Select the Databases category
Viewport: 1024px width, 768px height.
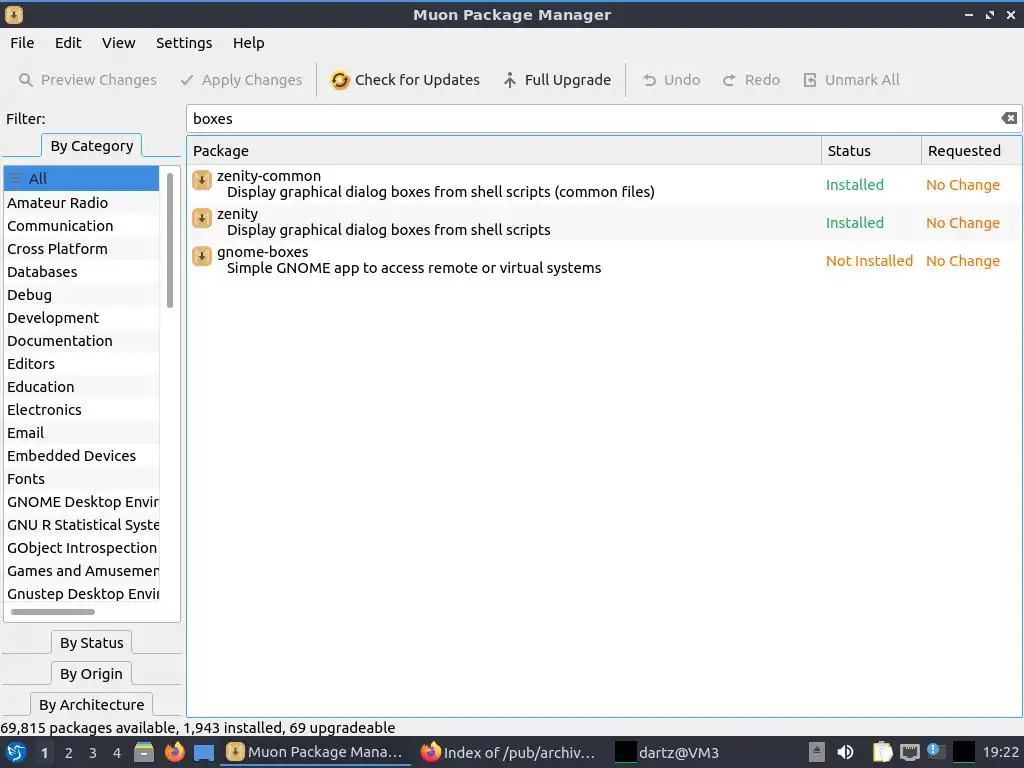click(x=81, y=272)
